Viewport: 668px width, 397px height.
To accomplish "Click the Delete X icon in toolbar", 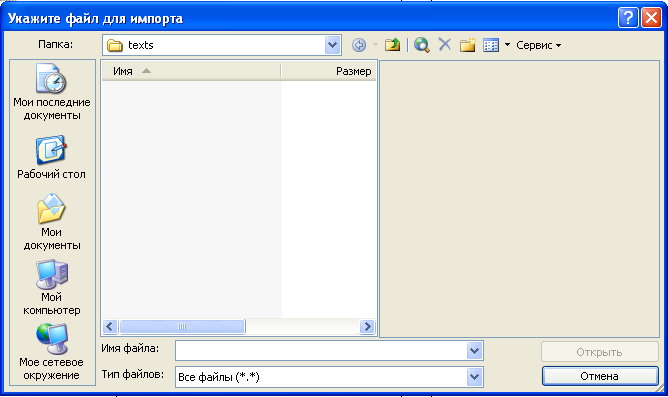I will (445, 44).
